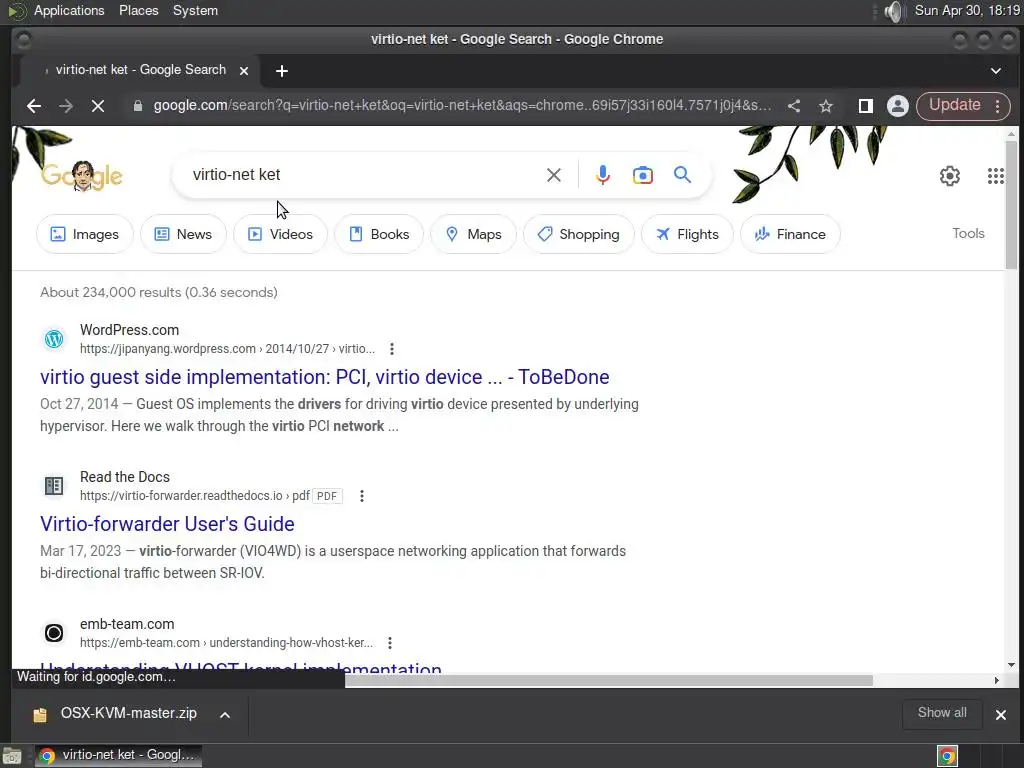Filter results by News

point(184,234)
